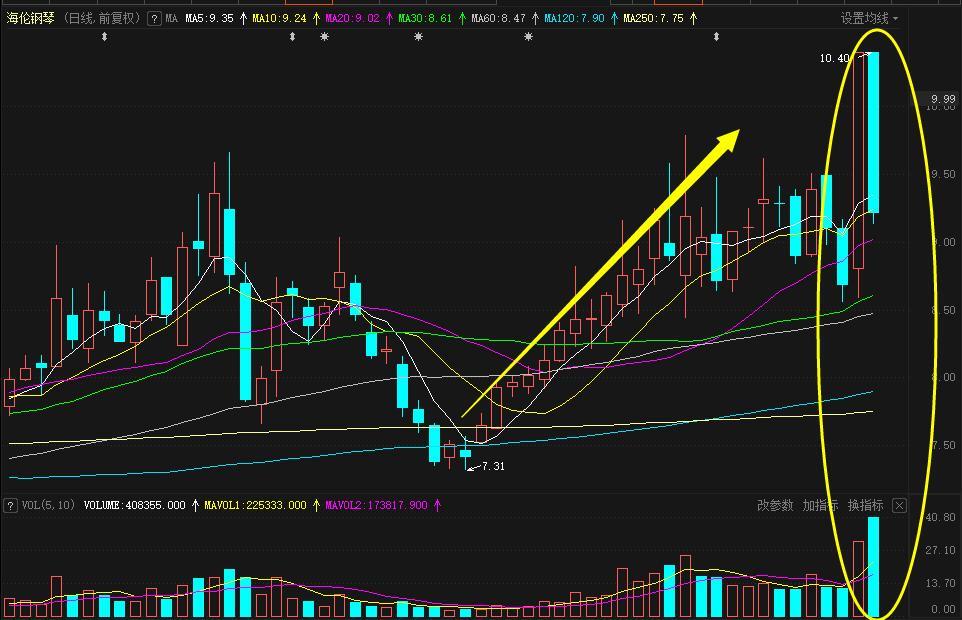Screen dimensions: 962x620
Task: Close the volume indicator panel
Action: click(x=899, y=505)
